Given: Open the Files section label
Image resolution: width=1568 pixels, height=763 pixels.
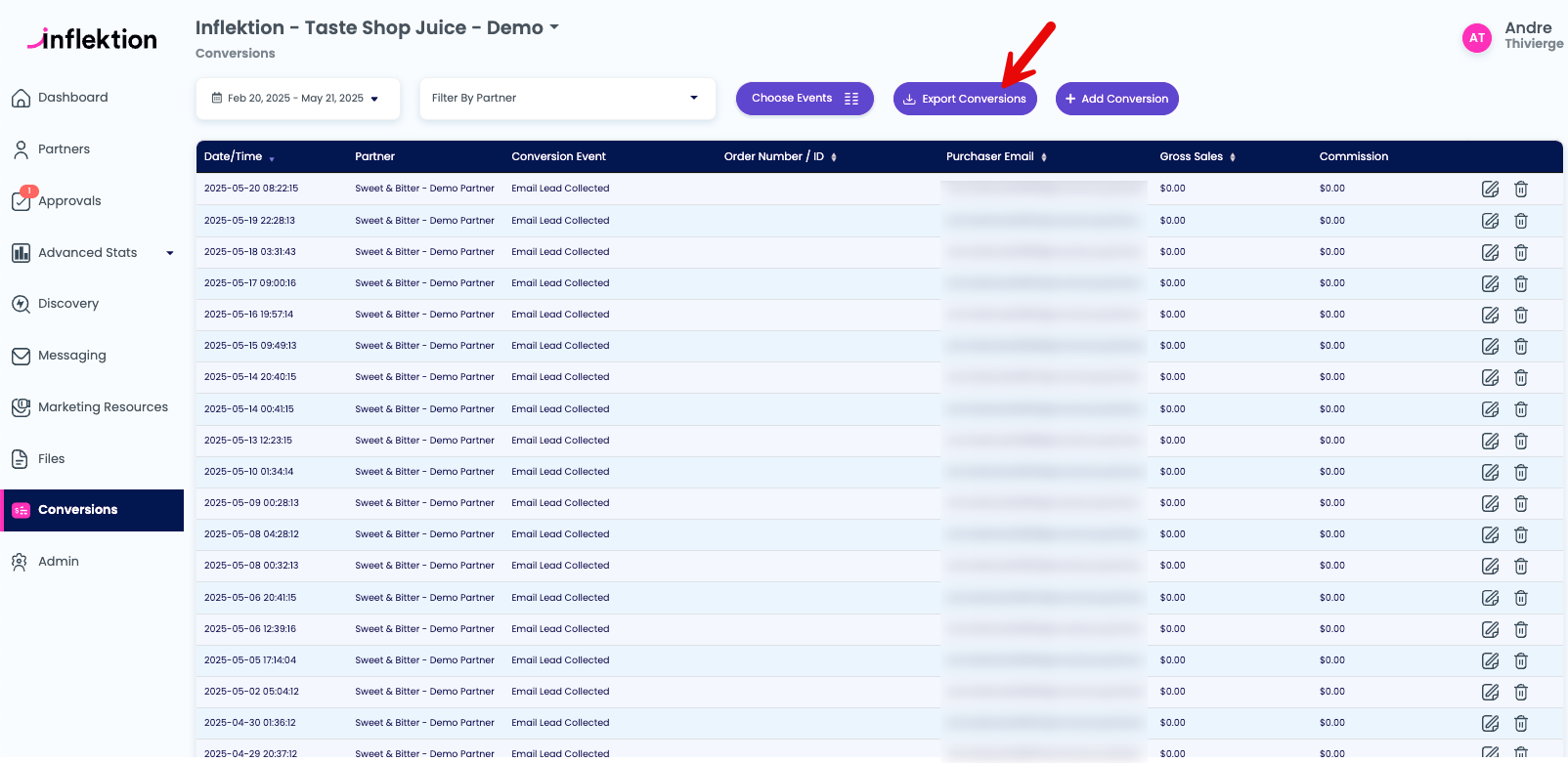Looking at the screenshot, I should coord(51,459).
